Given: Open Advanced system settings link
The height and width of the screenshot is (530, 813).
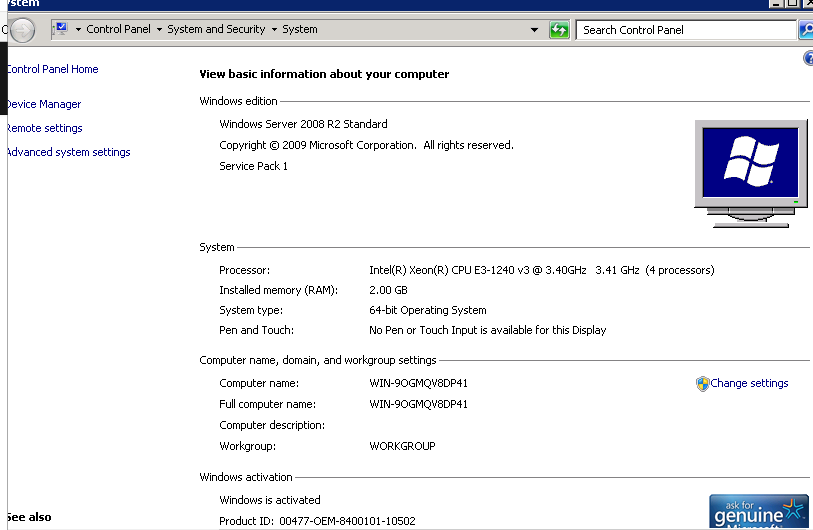Looking at the screenshot, I should pyautogui.click(x=68, y=152).
